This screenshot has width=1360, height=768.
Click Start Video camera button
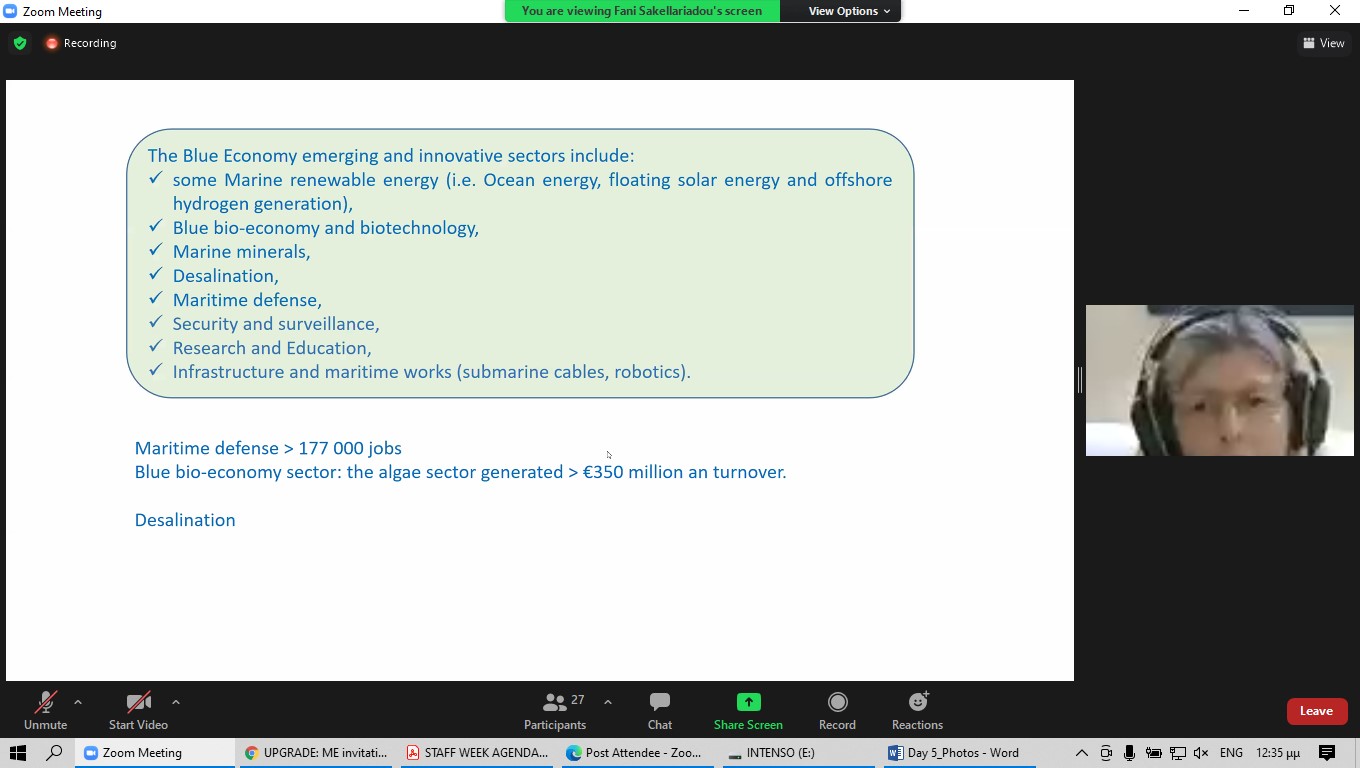pyautogui.click(x=138, y=711)
